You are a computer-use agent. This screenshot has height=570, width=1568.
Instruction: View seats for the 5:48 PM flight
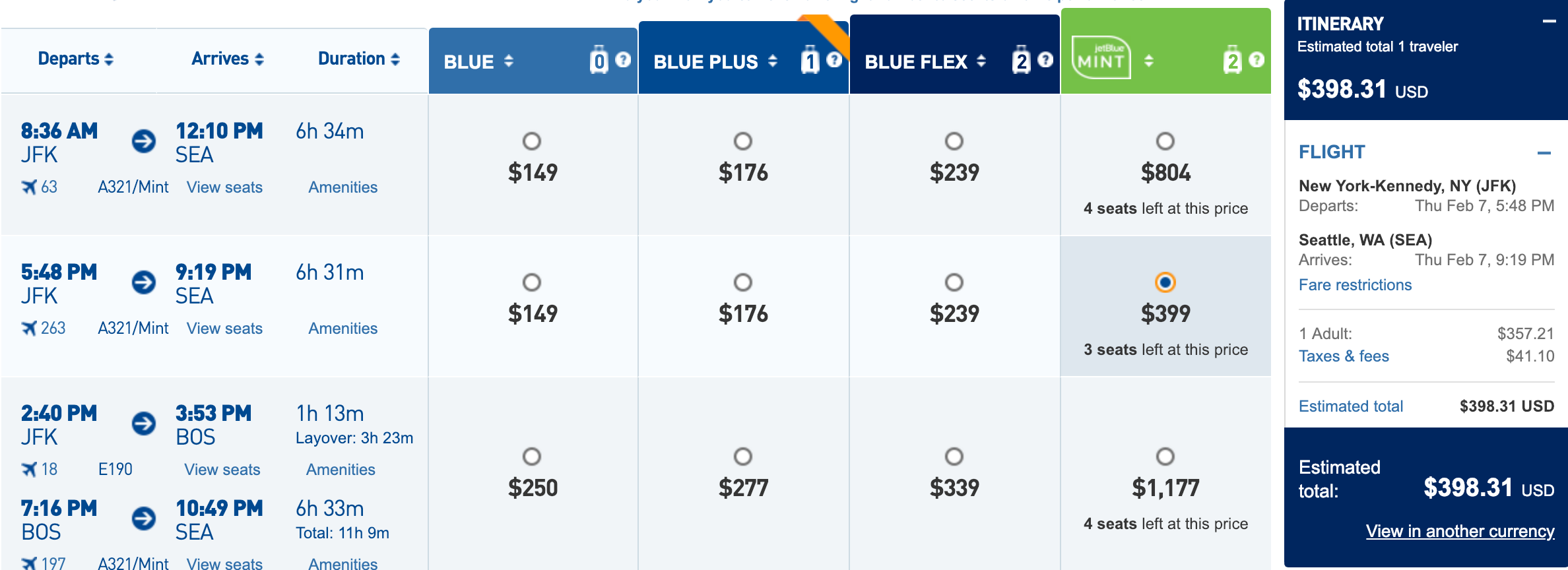click(x=224, y=328)
